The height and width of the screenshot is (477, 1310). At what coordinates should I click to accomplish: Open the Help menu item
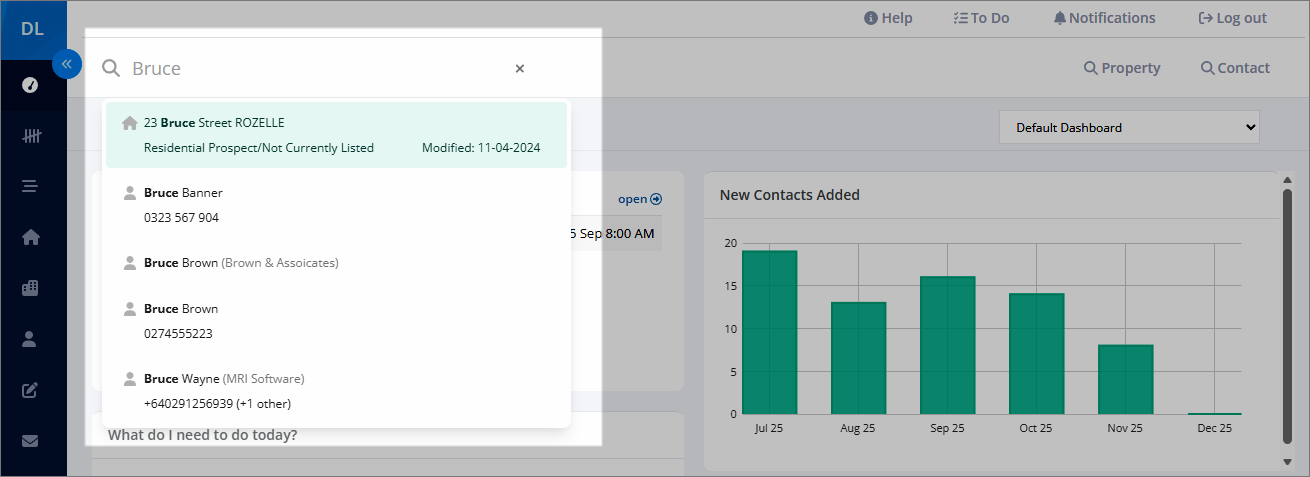(888, 18)
